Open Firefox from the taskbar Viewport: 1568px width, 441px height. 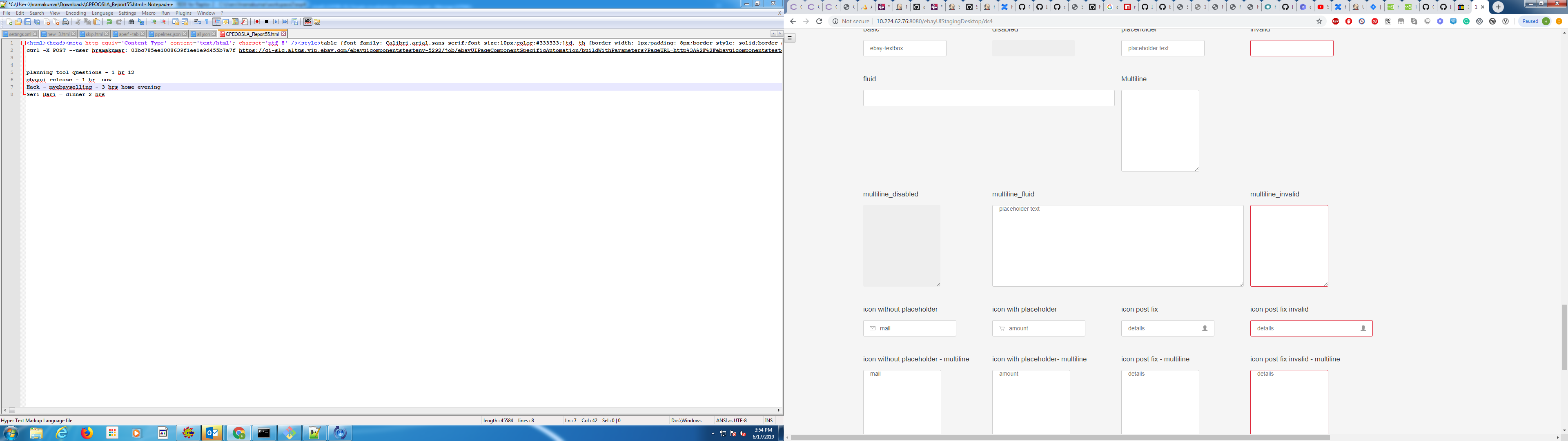click(x=86, y=433)
